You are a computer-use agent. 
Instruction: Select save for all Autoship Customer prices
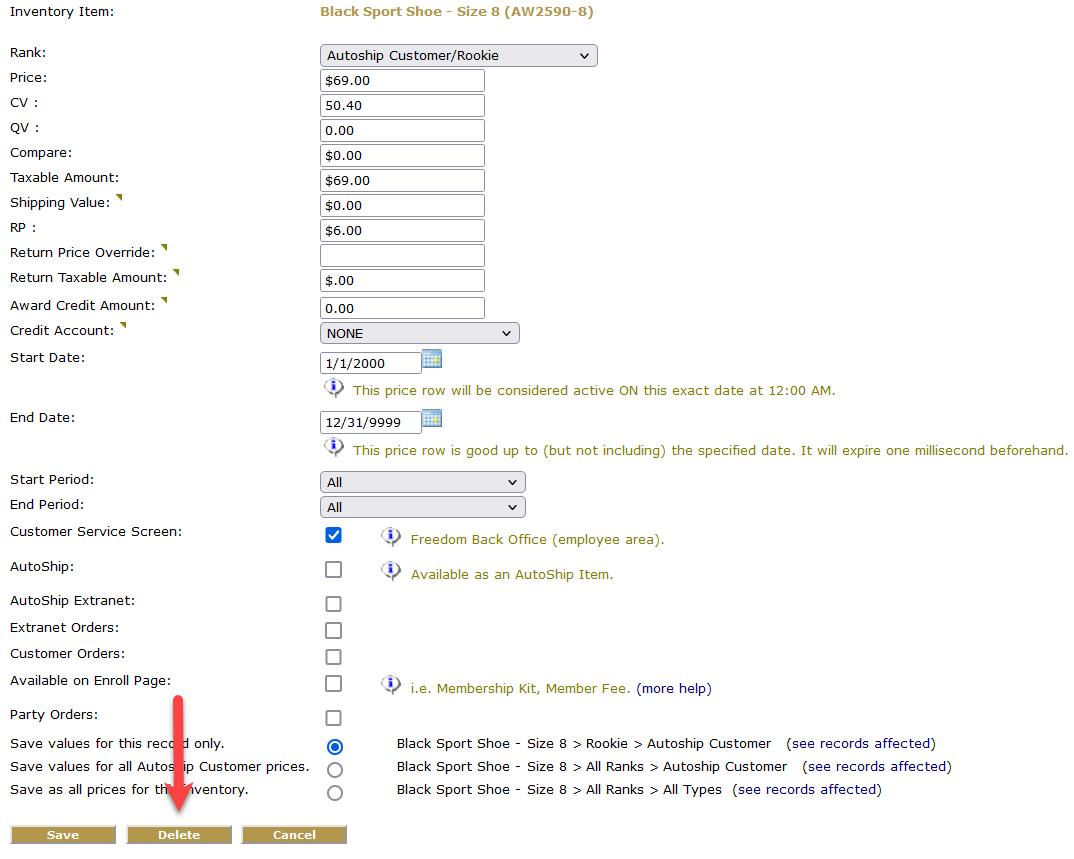(335, 770)
